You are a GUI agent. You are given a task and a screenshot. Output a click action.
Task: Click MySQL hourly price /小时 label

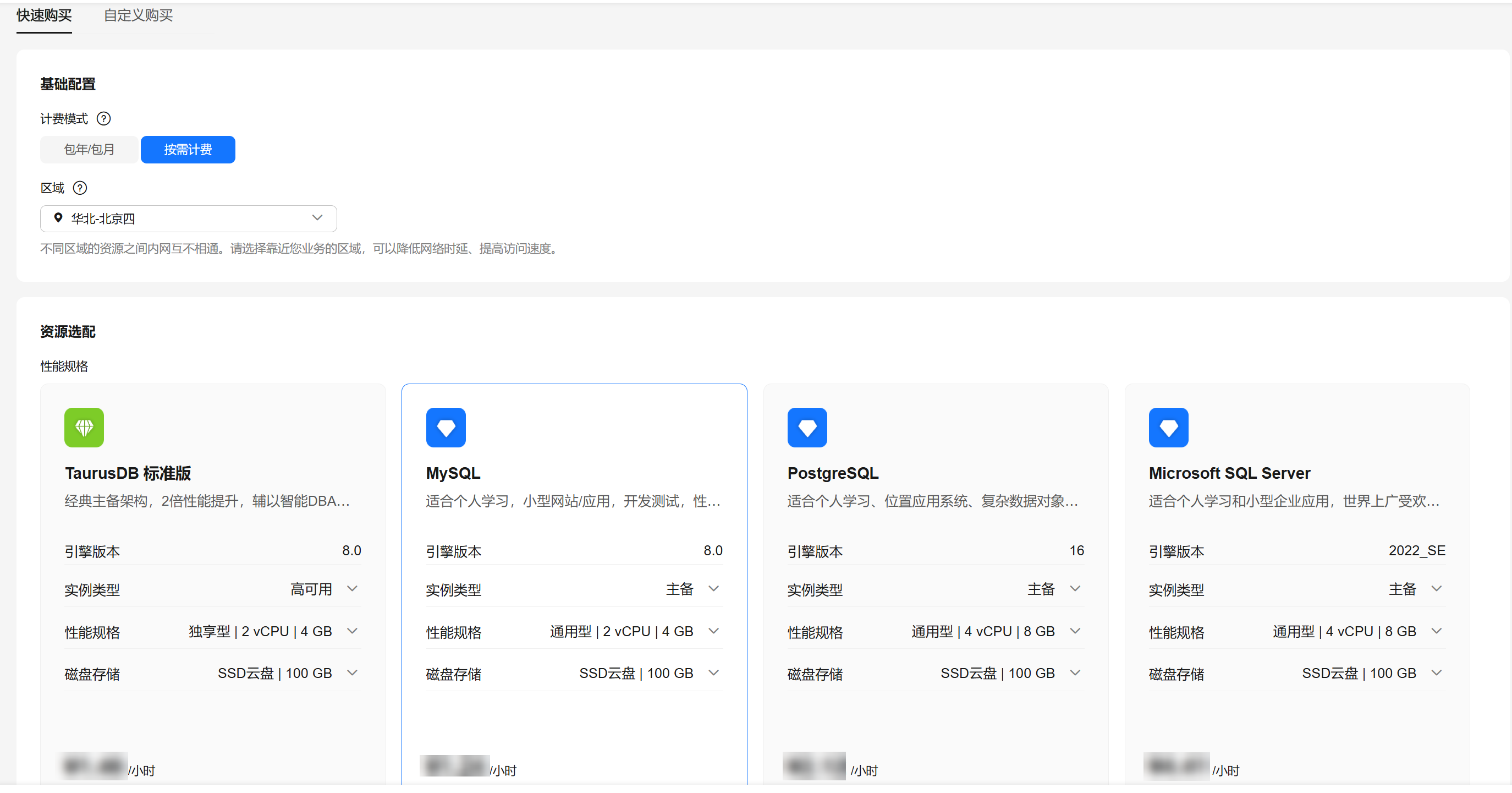click(x=504, y=770)
